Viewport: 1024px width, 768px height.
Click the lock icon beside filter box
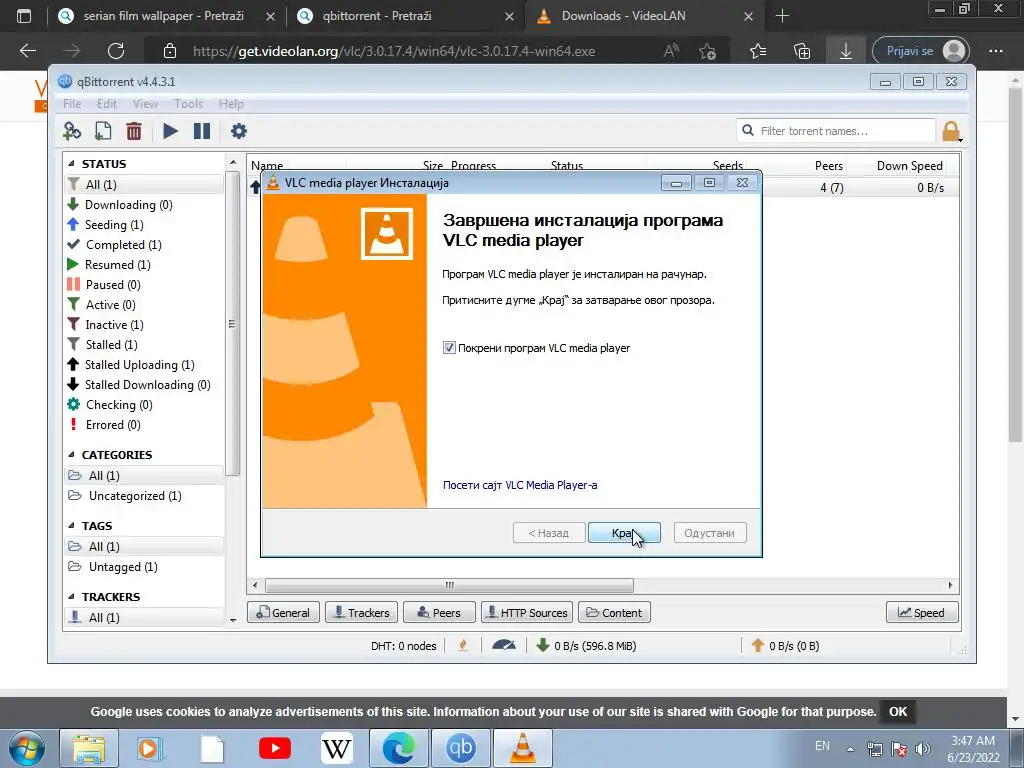(952, 131)
